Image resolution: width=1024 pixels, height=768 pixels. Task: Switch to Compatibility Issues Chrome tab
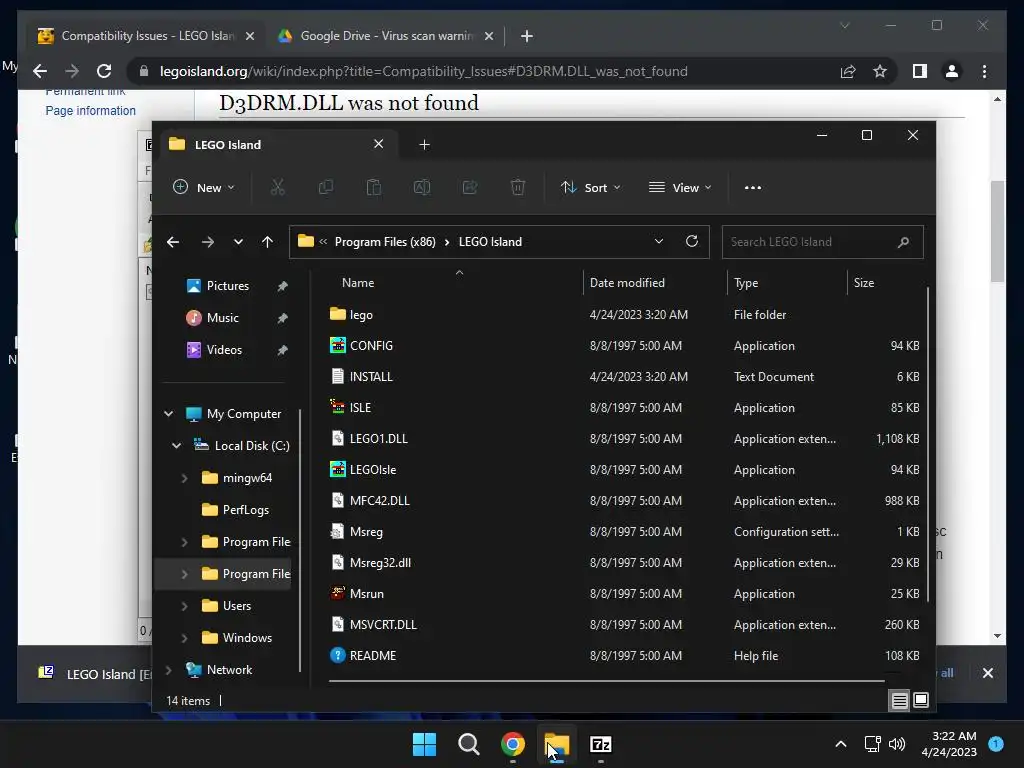(146, 36)
